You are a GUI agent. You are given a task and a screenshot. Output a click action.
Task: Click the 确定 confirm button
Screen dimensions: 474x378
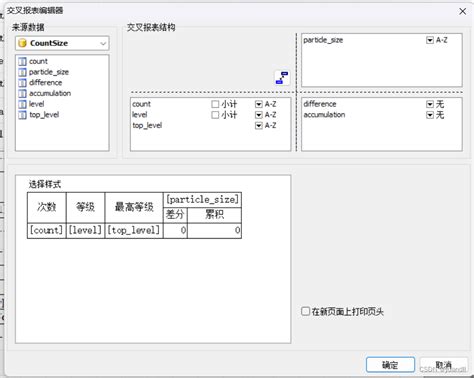[x=390, y=365]
